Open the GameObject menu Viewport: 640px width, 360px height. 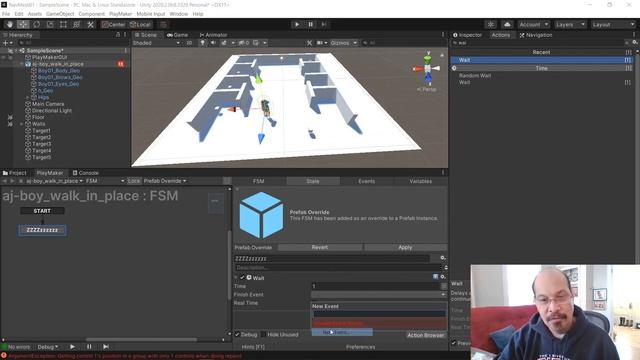[60, 14]
